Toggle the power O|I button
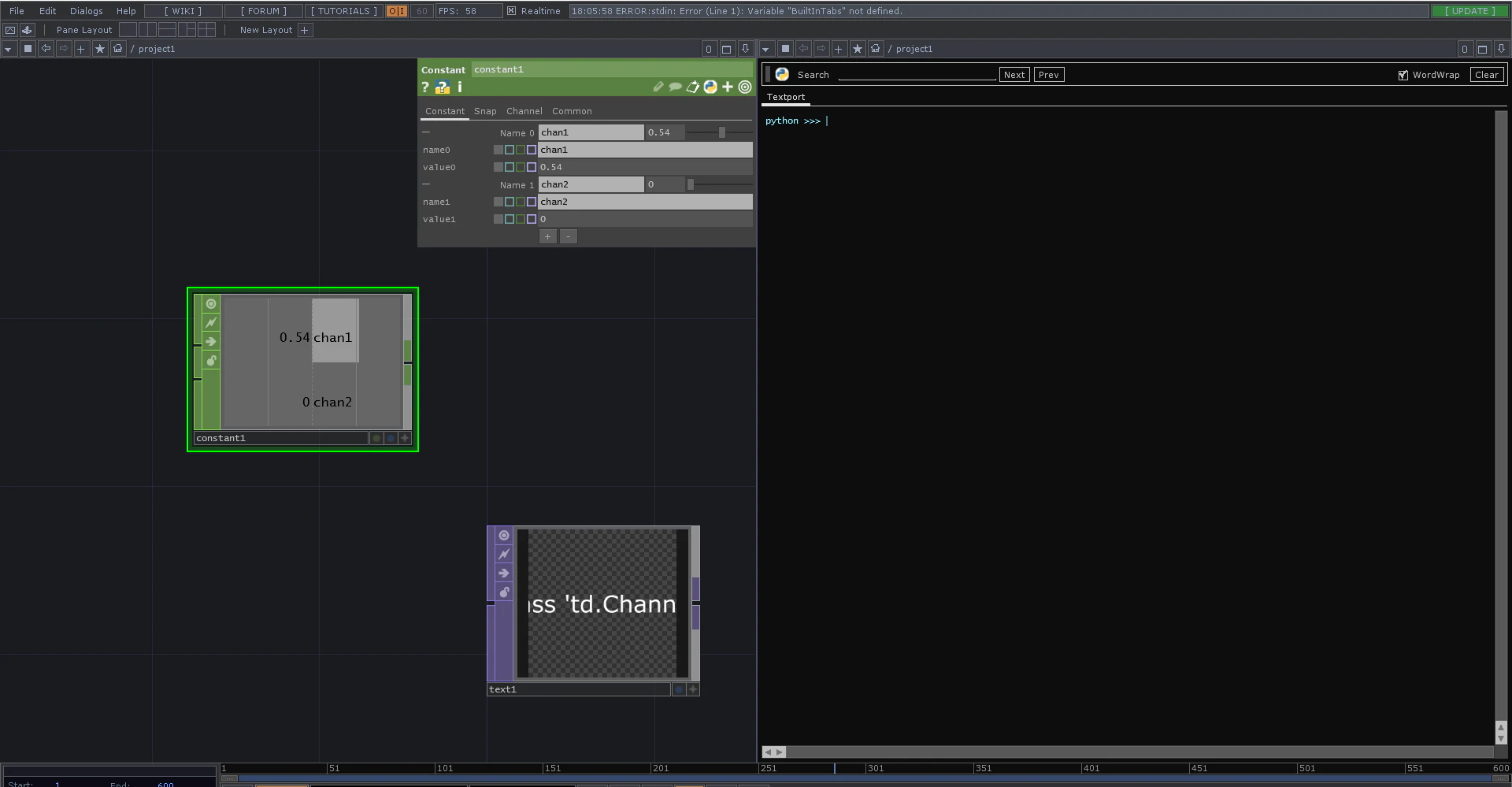The height and width of the screenshot is (787, 1512). click(x=397, y=11)
